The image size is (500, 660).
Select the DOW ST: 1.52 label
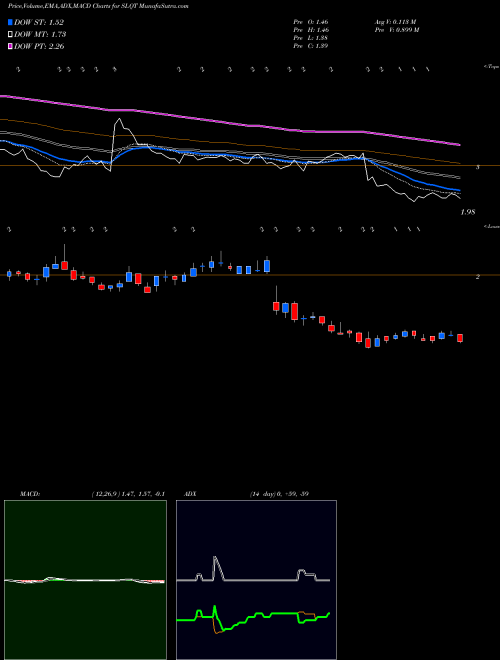click(x=39, y=23)
